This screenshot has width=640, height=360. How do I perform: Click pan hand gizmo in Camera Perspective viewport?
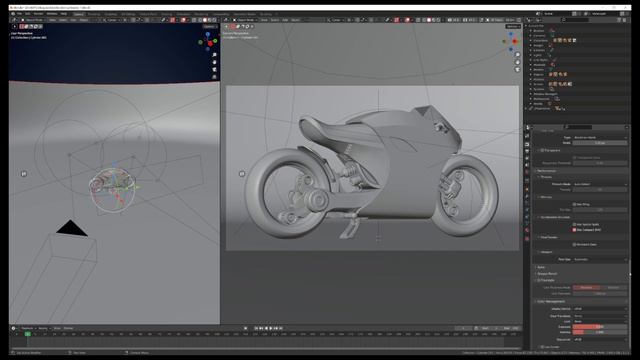[x=518, y=62]
